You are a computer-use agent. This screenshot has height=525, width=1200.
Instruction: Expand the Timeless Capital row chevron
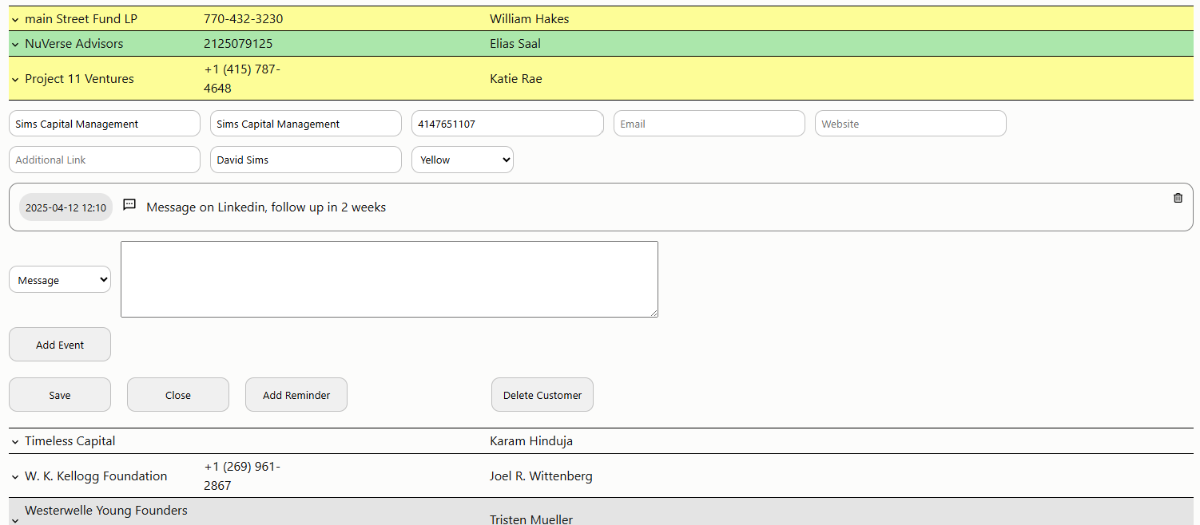(15, 442)
